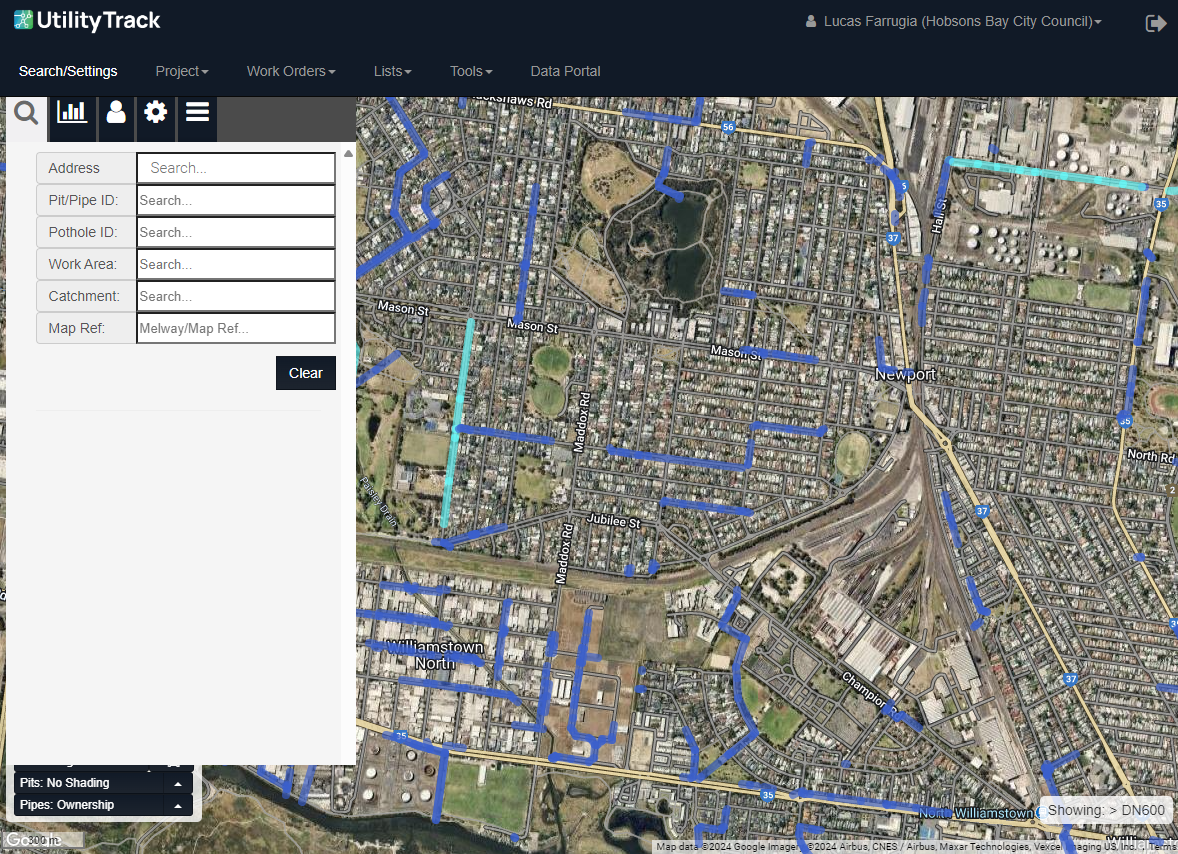
Task: Open the hamburger list tab
Action: (197, 112)
